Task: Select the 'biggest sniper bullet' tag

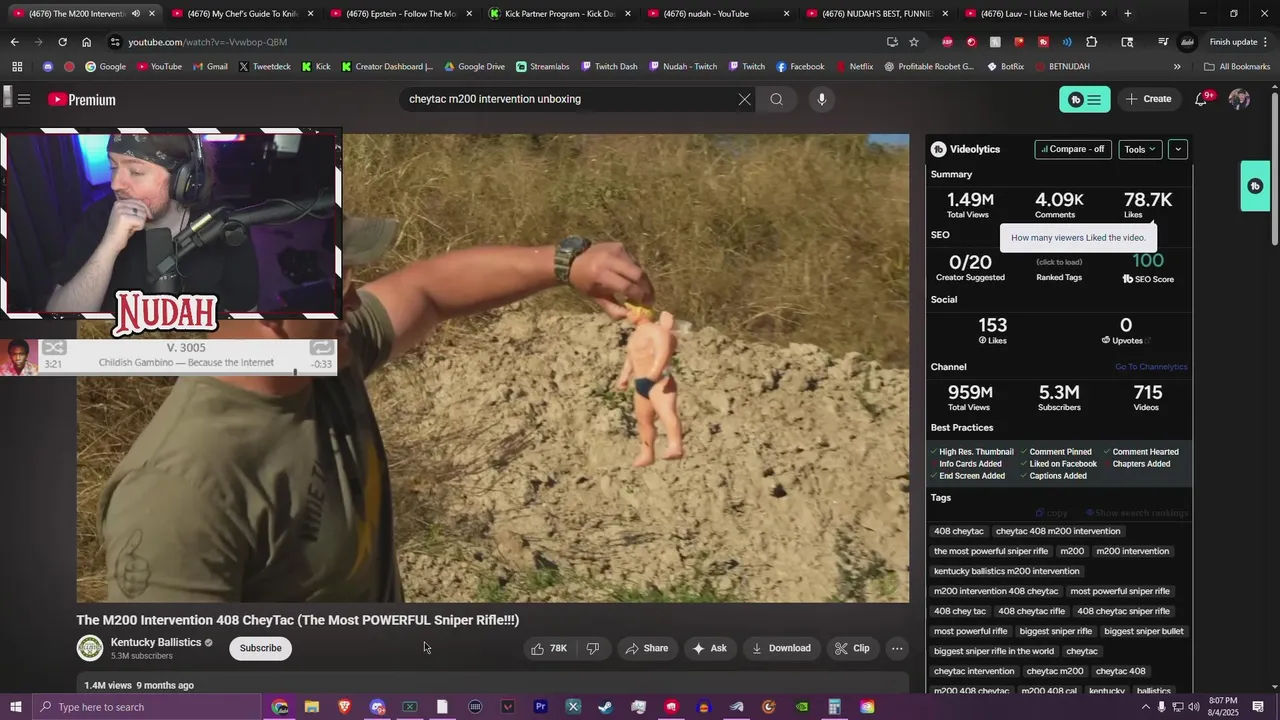Action: [x=1144, y=631]
